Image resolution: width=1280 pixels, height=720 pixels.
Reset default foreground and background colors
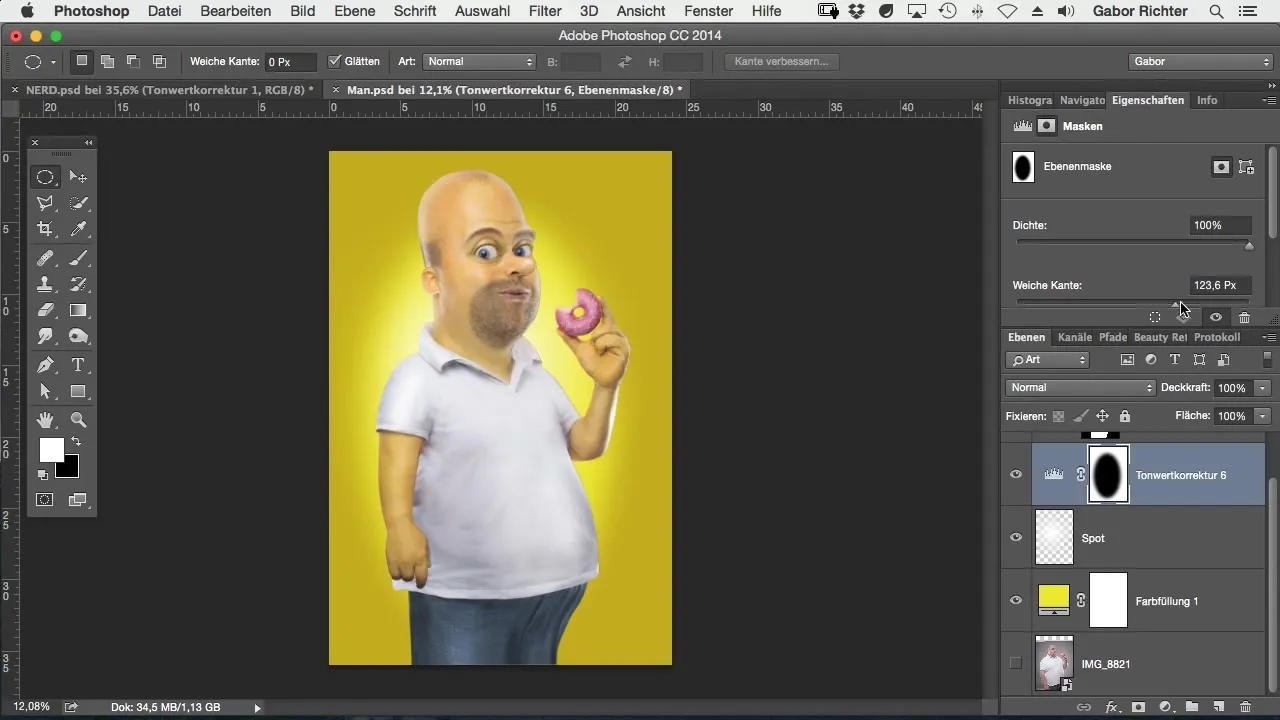tap(43, 474)
